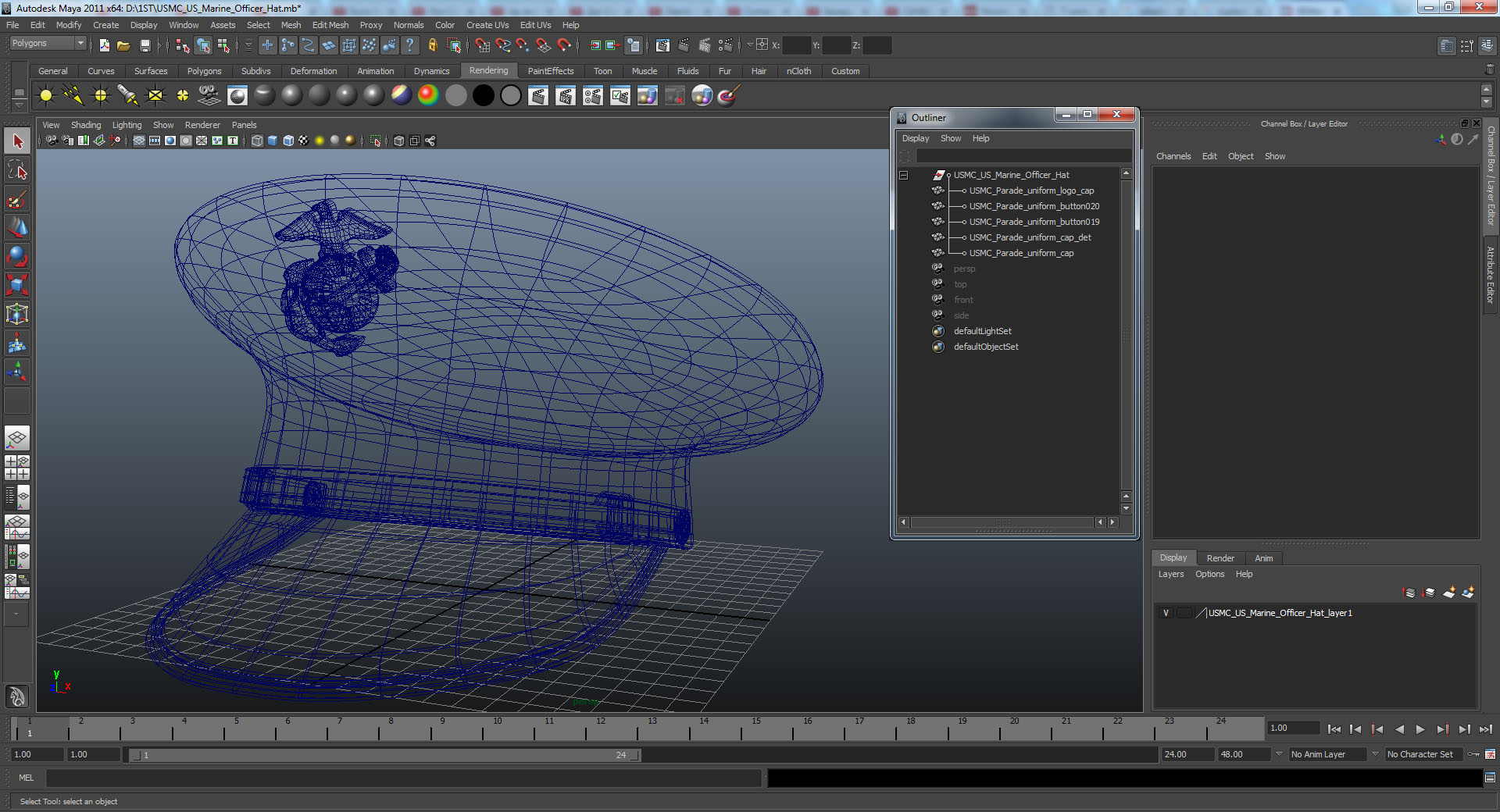Click the time range slider bar

[384, 755]
